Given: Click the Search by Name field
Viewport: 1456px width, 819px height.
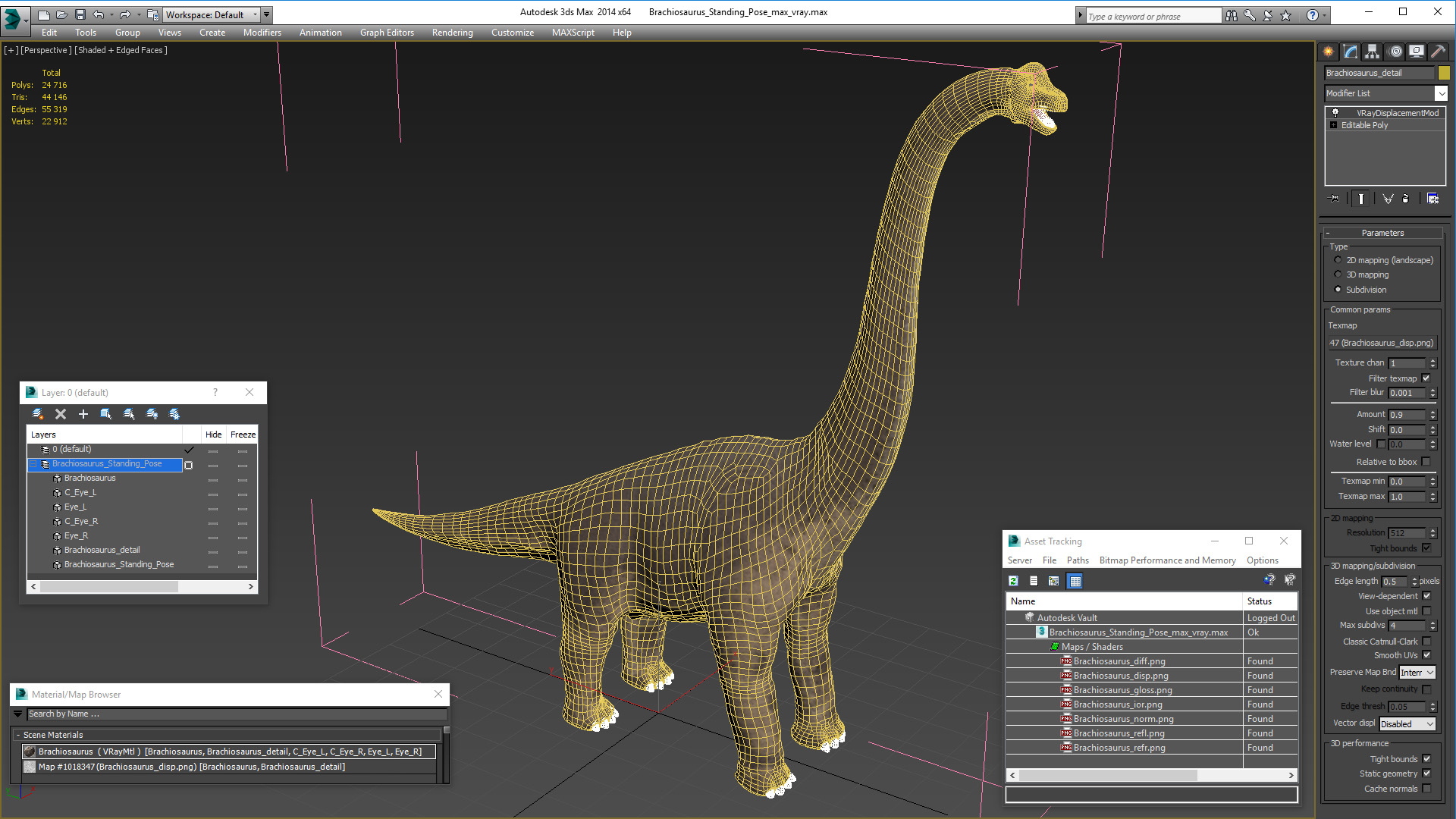Looking at the screenshot, I should pyautogui.click(x=237, y=714).
